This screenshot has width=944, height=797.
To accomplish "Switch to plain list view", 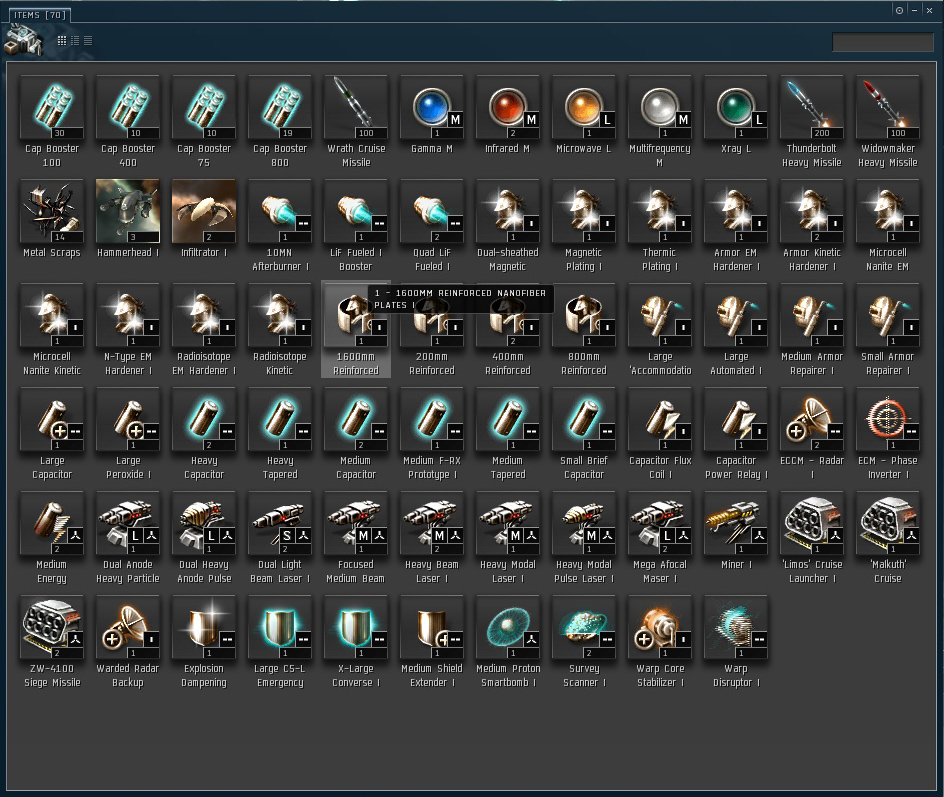I will 88,40.
